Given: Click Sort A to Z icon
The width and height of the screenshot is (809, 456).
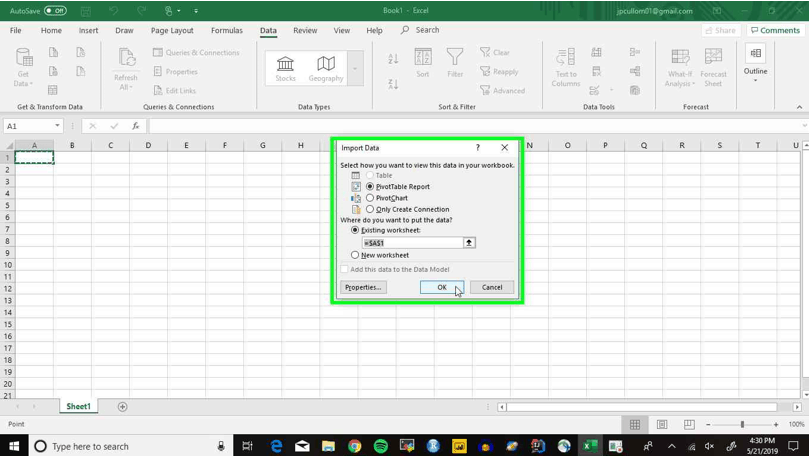Looking at the screenshot, I should tap(393, 58).
